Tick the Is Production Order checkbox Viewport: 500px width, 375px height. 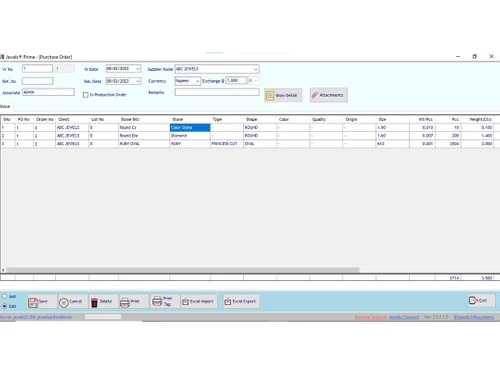pyautogui.click(x=86, y=95)
